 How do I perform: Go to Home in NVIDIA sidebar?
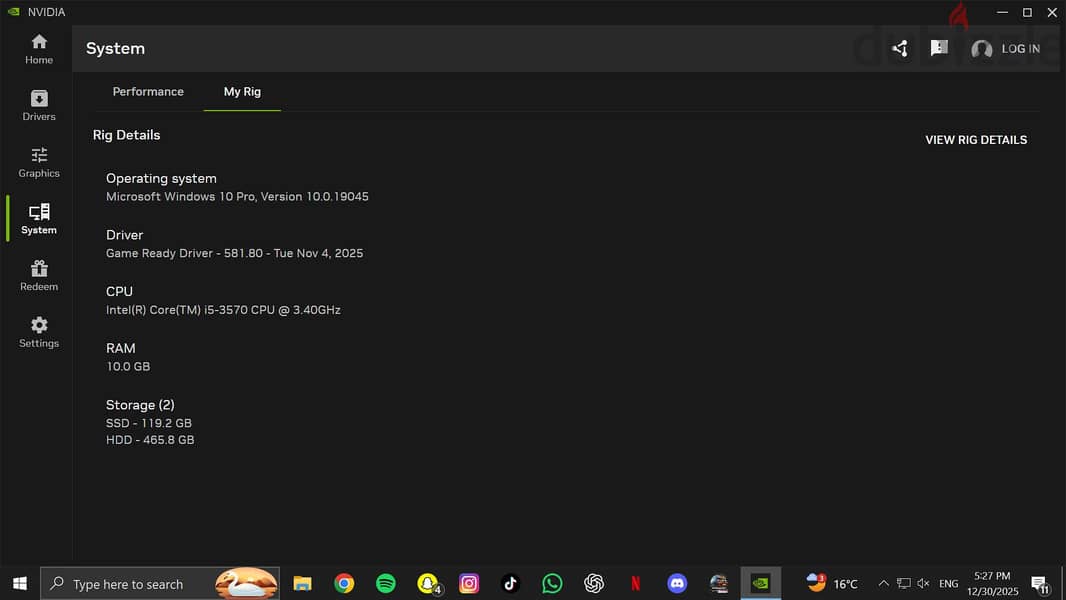39,50
